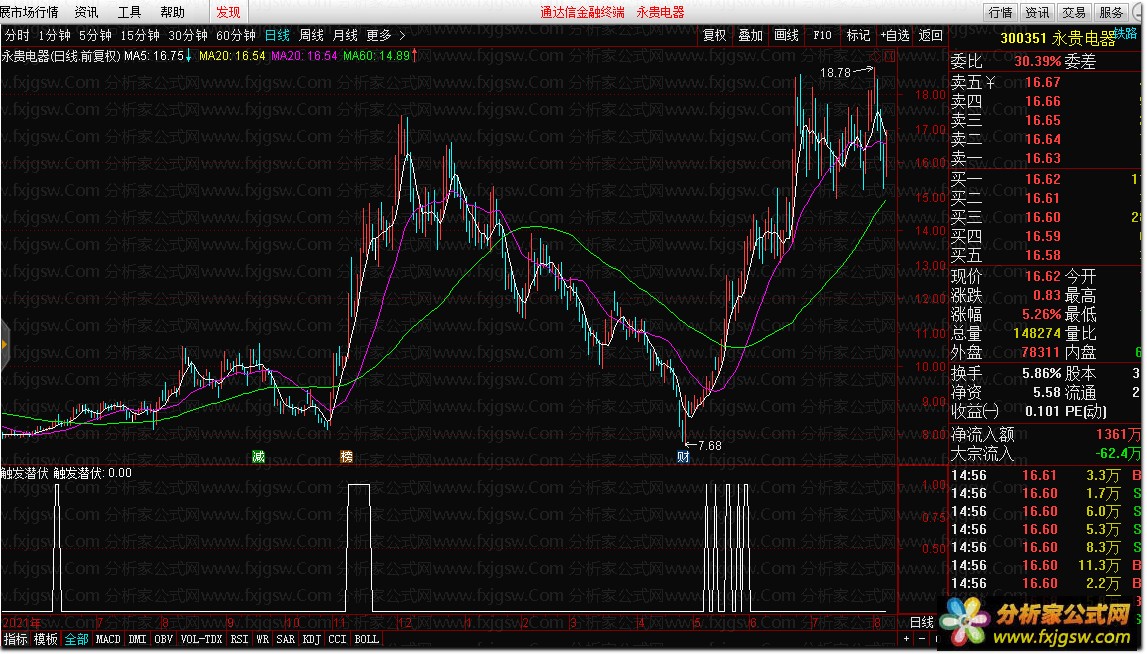Viewport: 1147px width, 654px height.
Task: Open the 工具 menu
Action: pyautogui.click(x=129, y=12)
